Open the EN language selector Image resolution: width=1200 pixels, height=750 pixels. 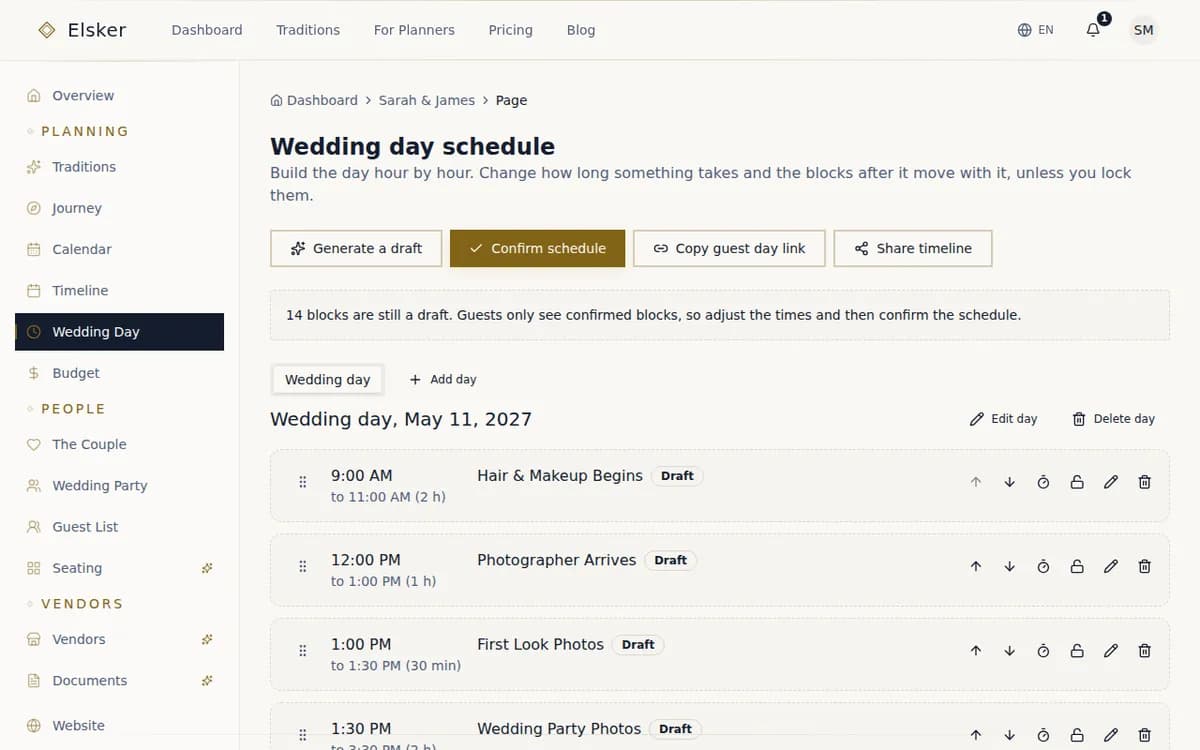pyautogui.click(x=1035, y=30)
